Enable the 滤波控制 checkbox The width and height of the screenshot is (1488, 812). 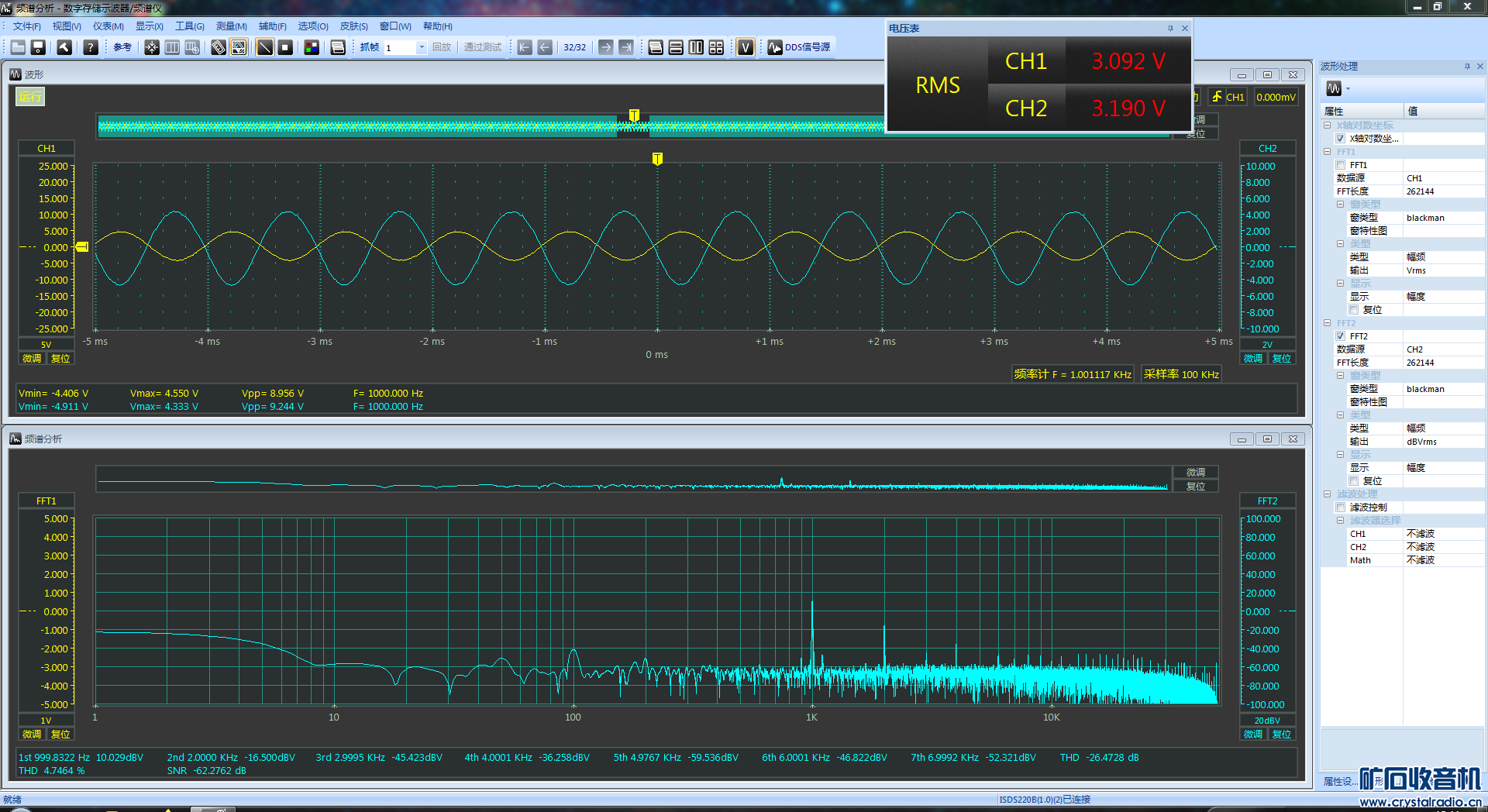pos(1341,507)
